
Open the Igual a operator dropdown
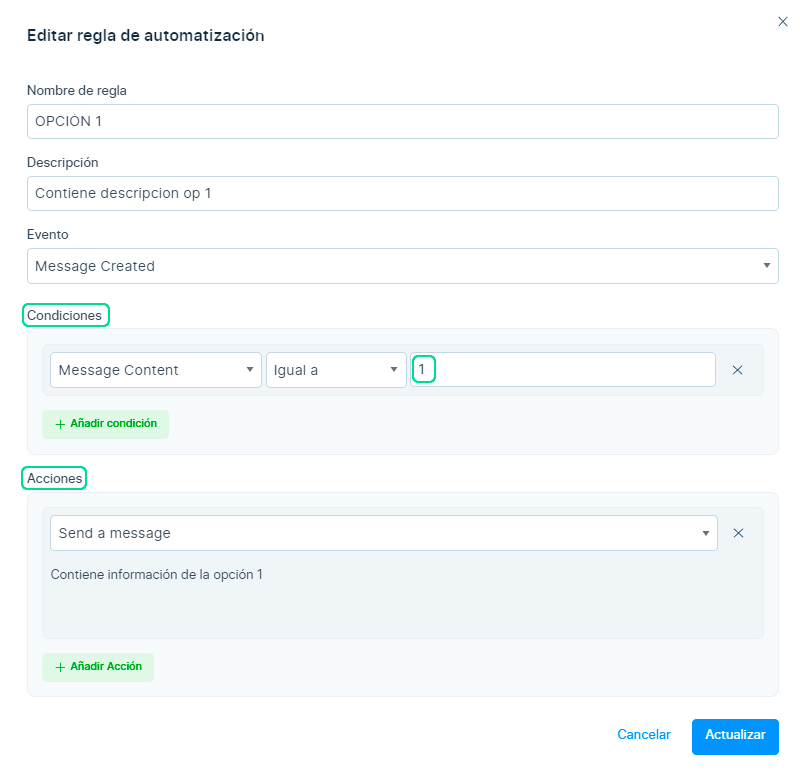(x=336, y=370)
